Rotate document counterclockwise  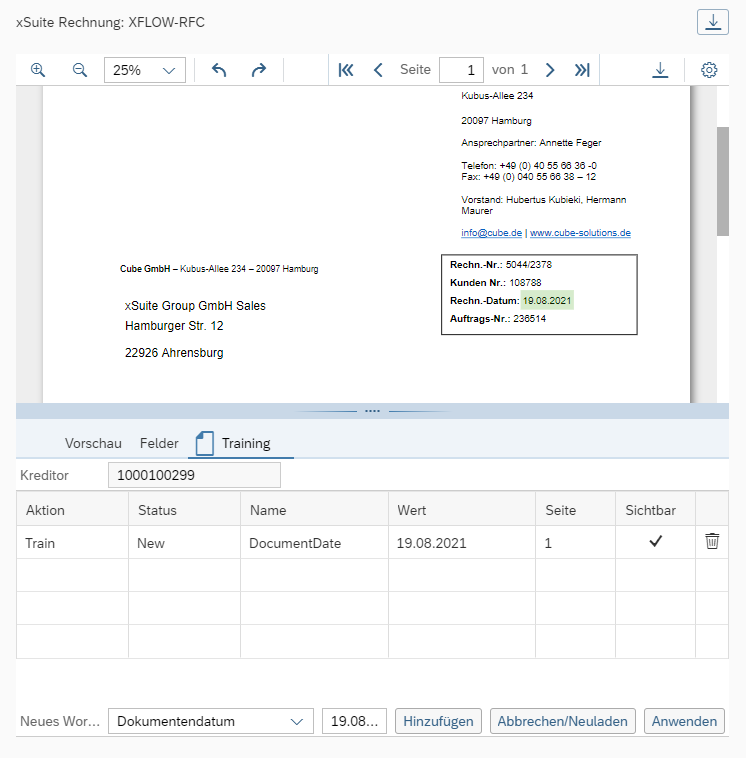(219, 70)
